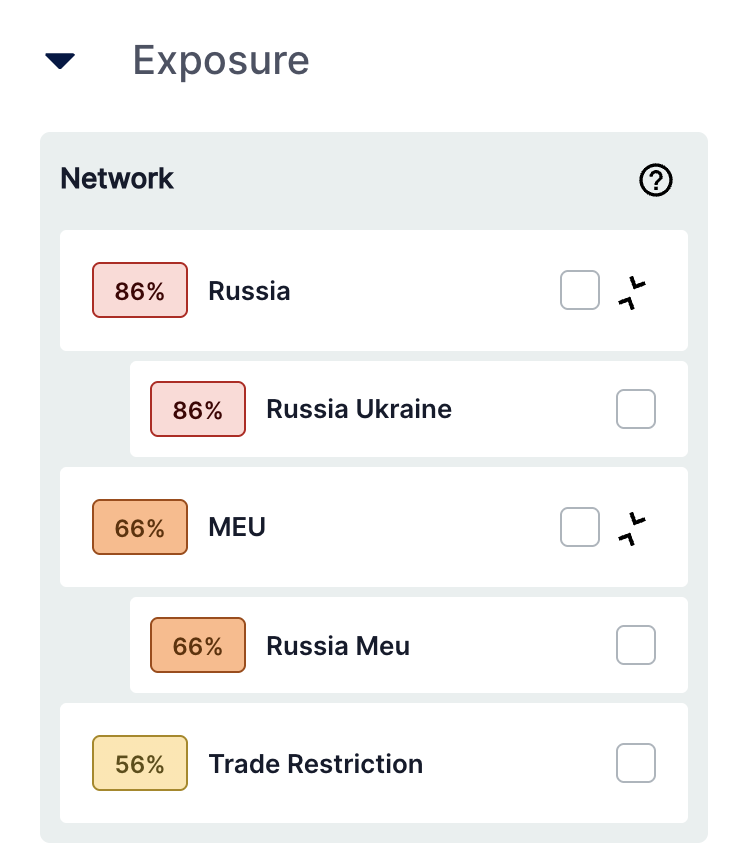
Task: Click the Exposure section heading
Action: tap(221, 61)
